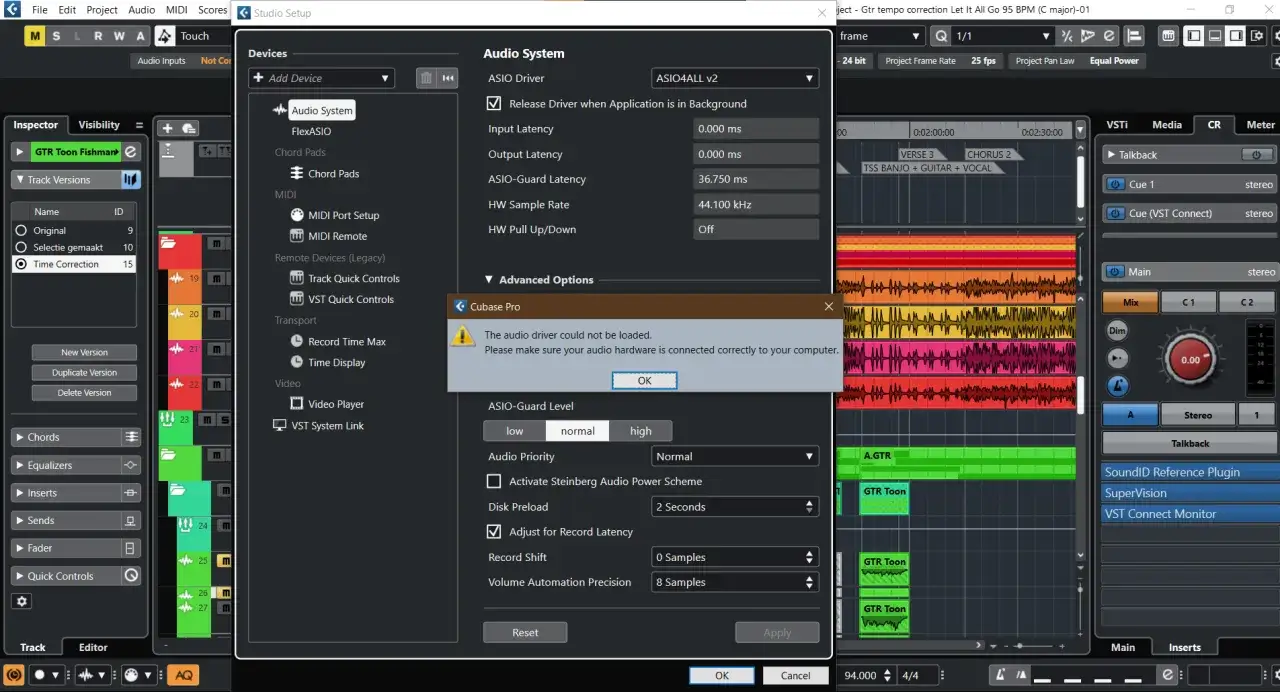Expand the Chords inspector section
The image size is (1280, 692).
coord(20,437)
